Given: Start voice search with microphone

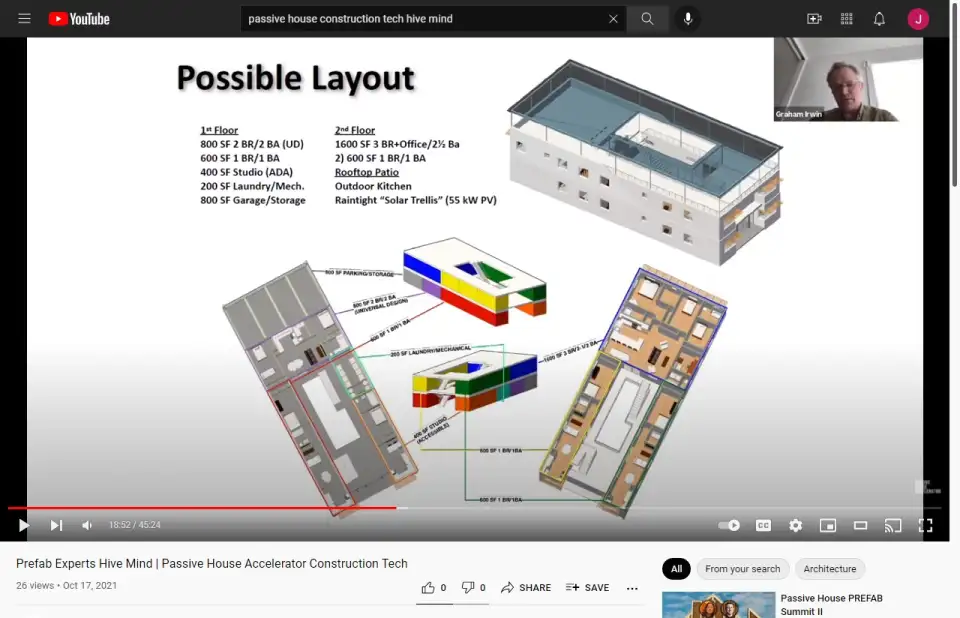Looking at the screenshot, I should pyautogui.click(x=688, y=19).
